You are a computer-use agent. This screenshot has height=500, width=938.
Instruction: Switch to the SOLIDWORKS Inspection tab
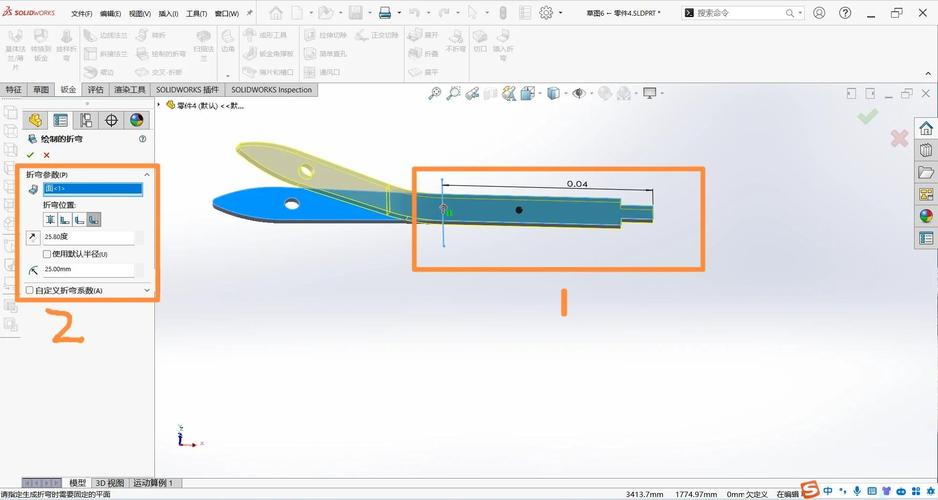272,90
